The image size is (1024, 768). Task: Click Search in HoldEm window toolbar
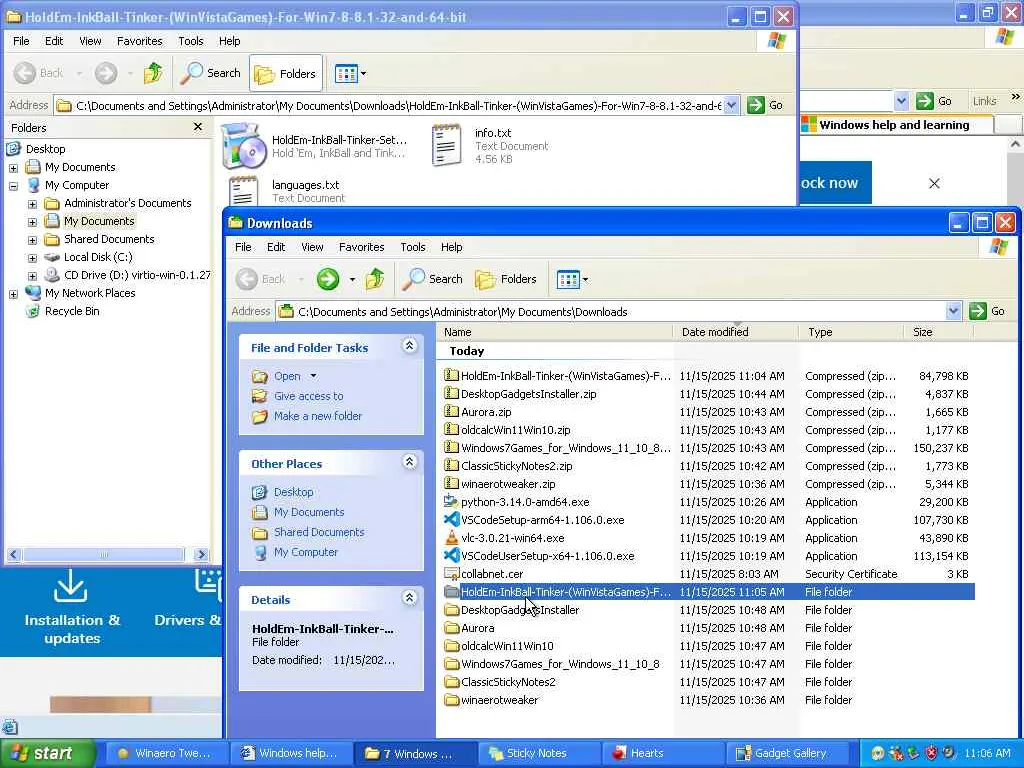(x=210, y=73)
